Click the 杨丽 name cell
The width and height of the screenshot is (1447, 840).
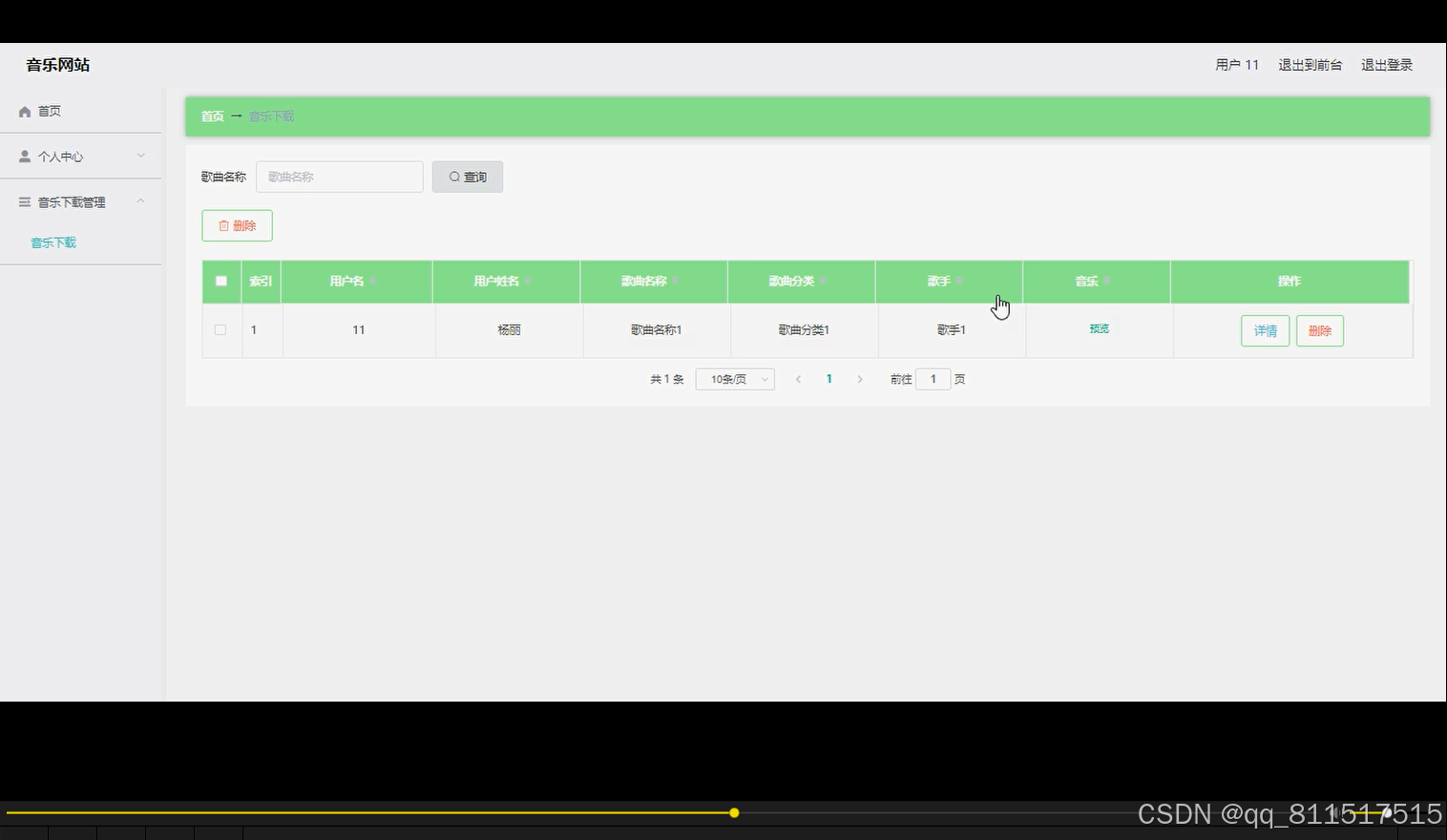510,330
